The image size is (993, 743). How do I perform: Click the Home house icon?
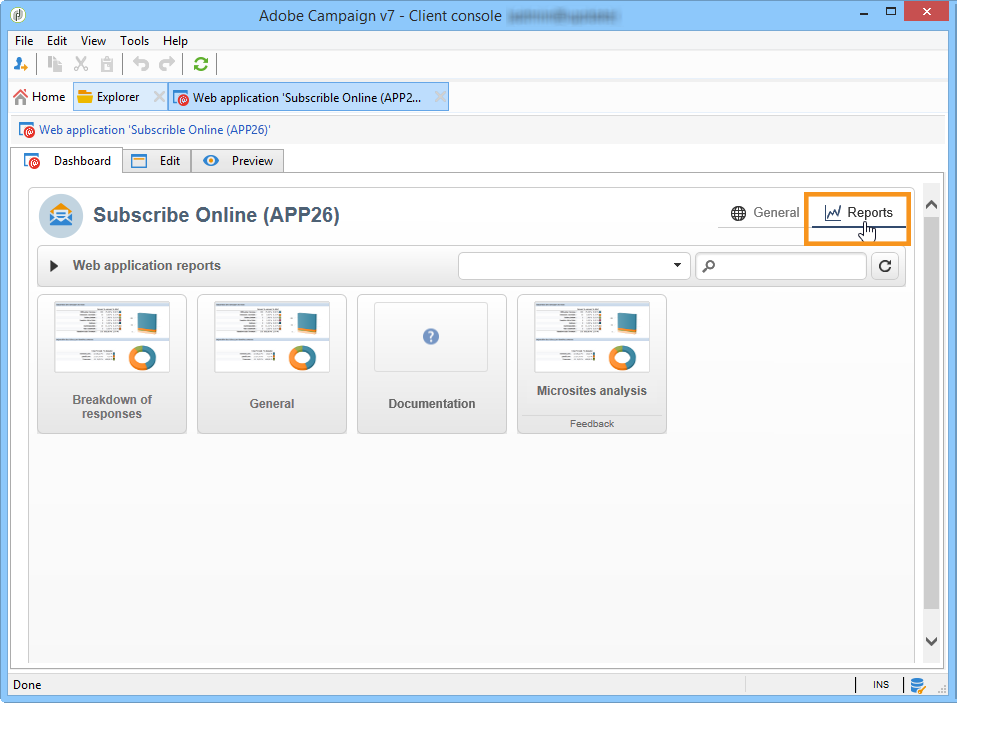point(21,97)
